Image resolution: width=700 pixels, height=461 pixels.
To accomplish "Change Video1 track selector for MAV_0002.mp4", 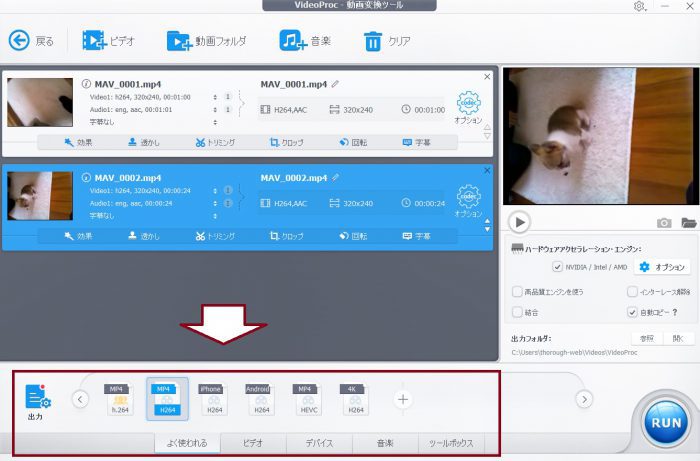I will click(215, 191).
